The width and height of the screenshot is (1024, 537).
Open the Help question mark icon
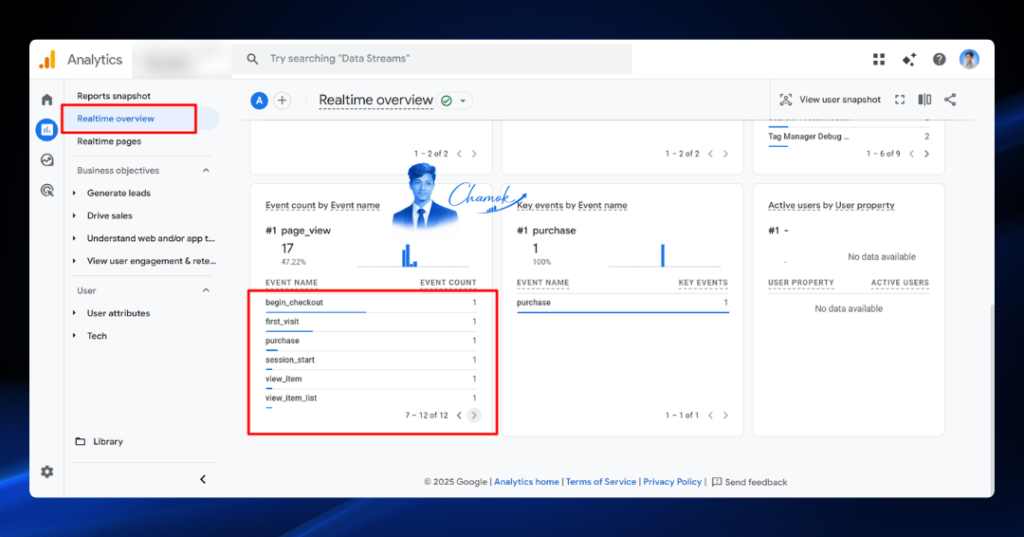click(939, 59)
